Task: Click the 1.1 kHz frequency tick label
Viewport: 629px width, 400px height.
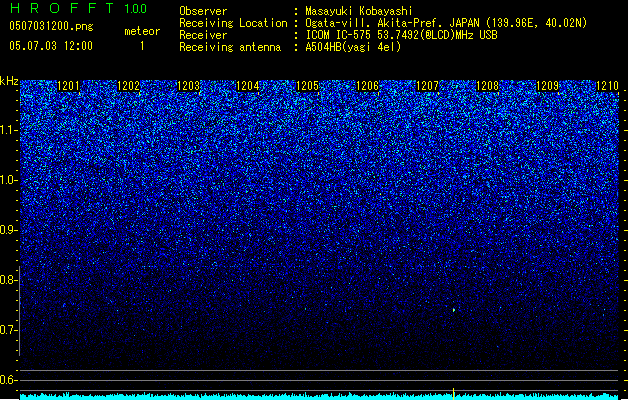Action: (x=8, y=130)
